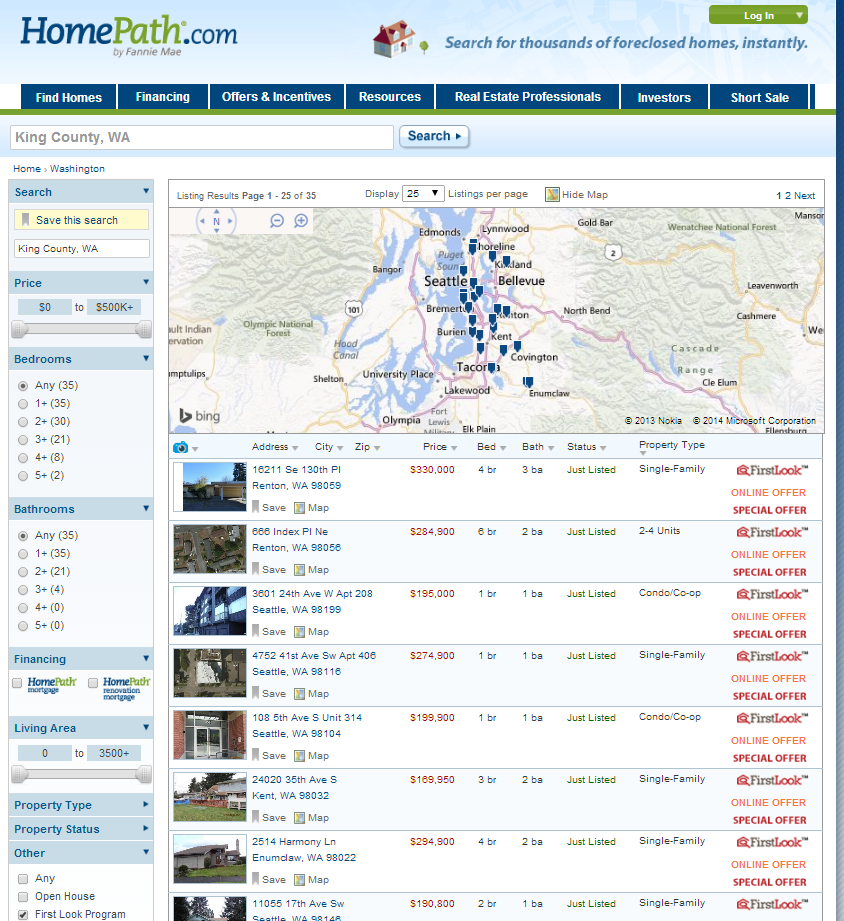Click the Save this search bookmark icon

pos(25,220)
